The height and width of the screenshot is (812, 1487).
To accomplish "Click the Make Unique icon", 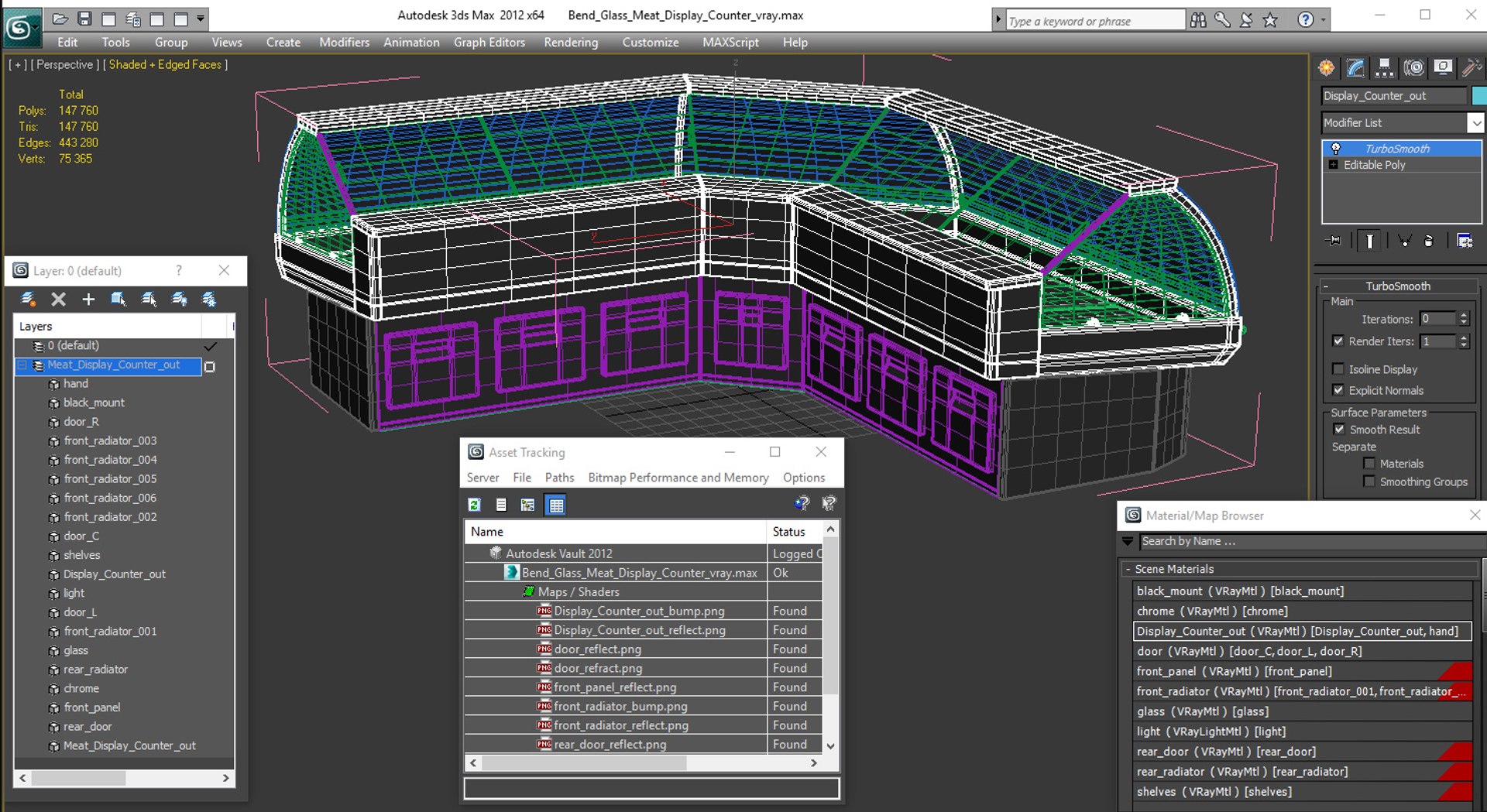I will click(x=1404, y=241).
